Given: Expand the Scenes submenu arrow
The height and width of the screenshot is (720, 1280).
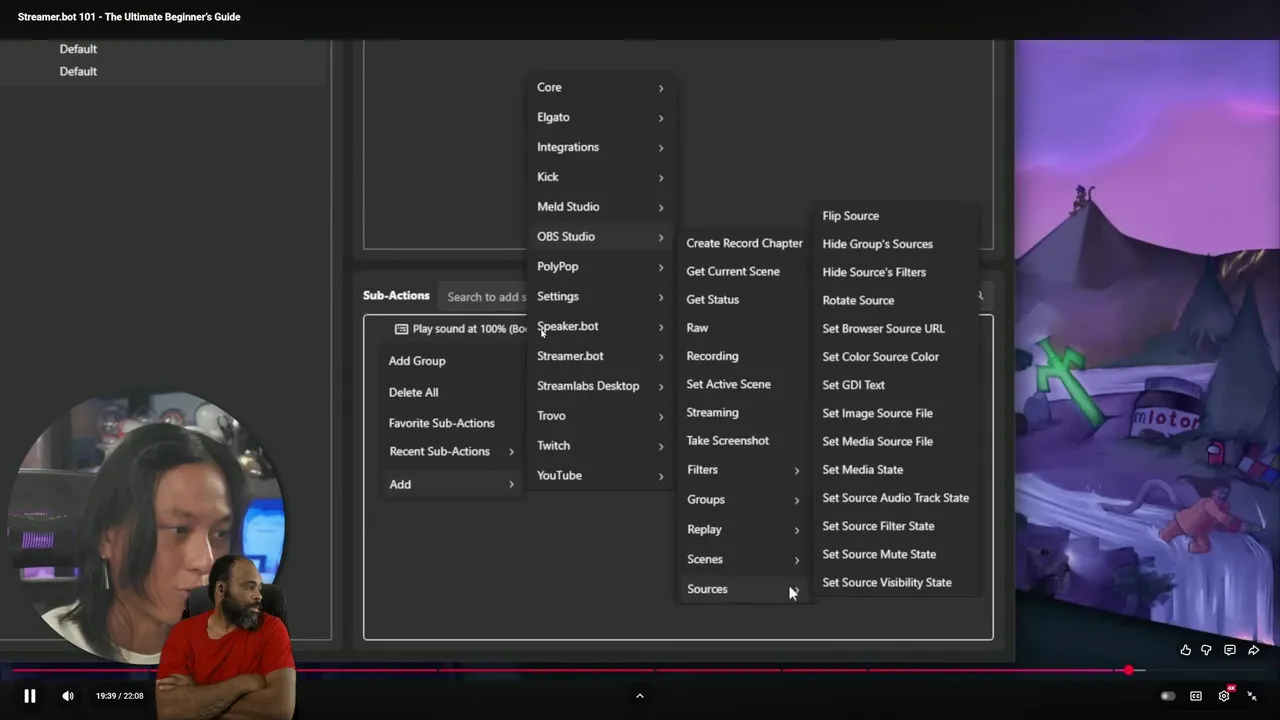Looking at the screenshot, I should 797,561.
